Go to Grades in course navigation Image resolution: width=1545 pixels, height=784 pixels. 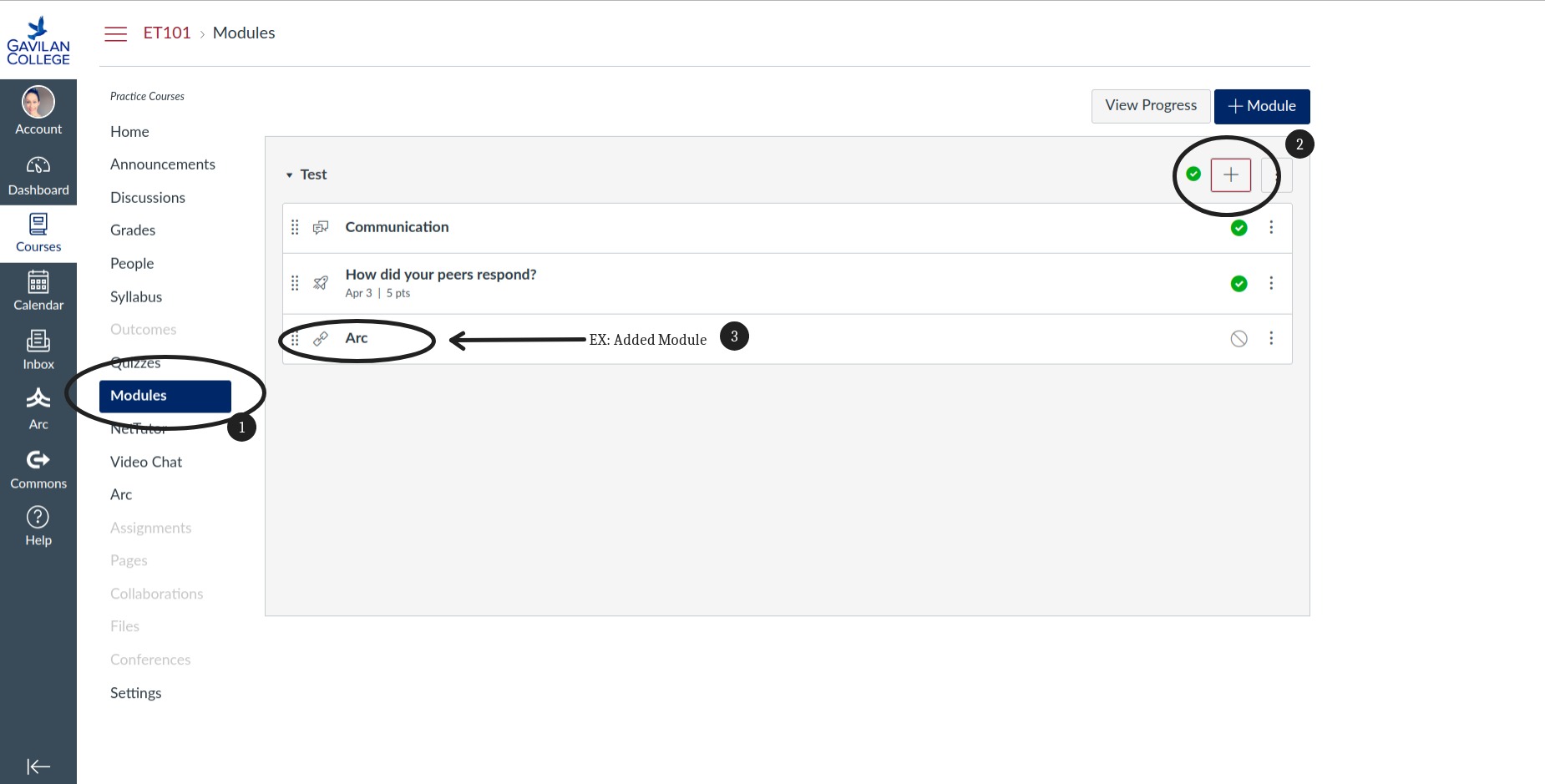point(133,230)
